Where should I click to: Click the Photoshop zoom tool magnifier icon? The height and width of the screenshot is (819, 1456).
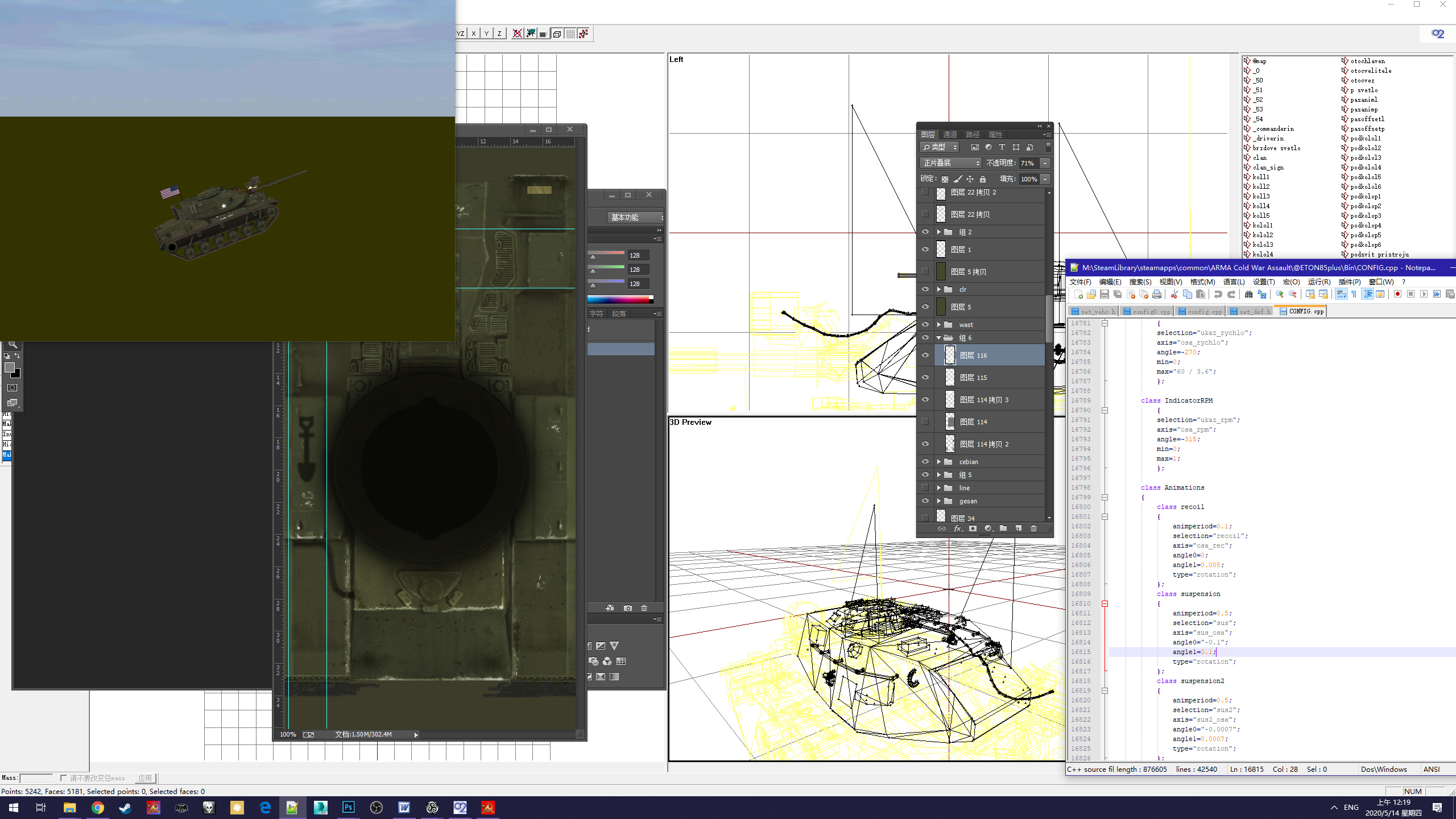pyautogui.click(x=13, y=345)
